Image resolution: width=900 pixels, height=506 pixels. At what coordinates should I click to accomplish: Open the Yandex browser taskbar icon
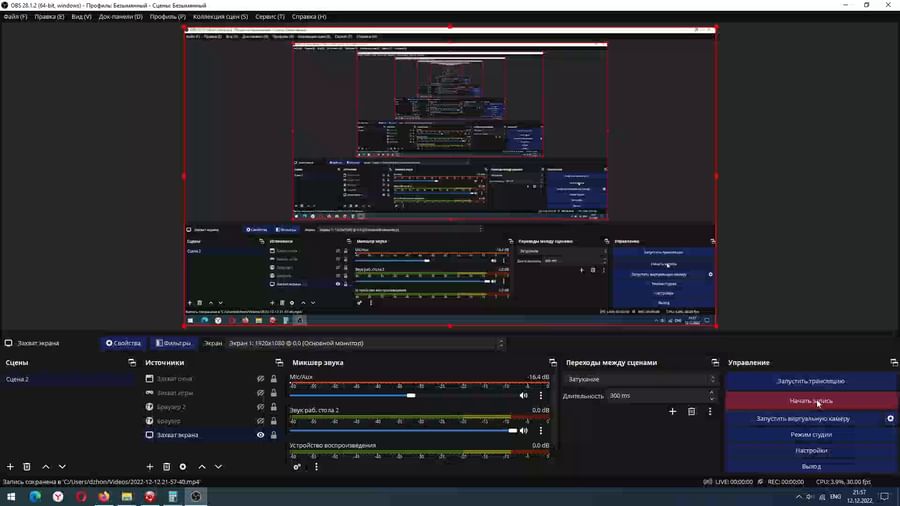tap(58, 496)
